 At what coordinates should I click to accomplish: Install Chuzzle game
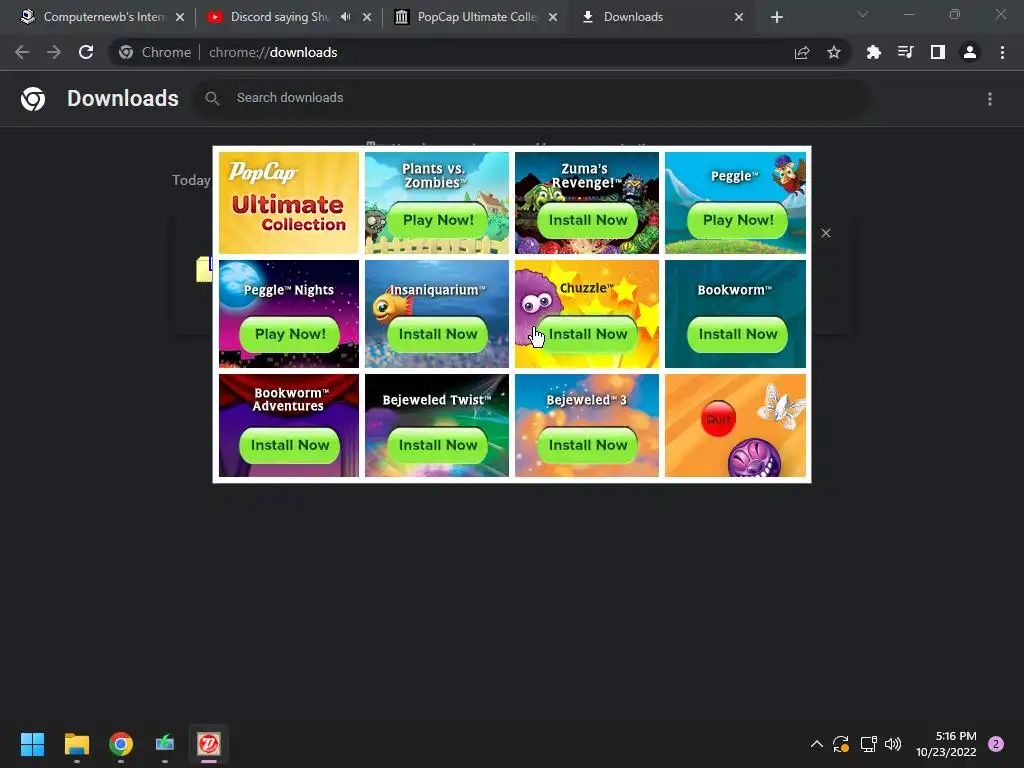[x=588, y=334]
